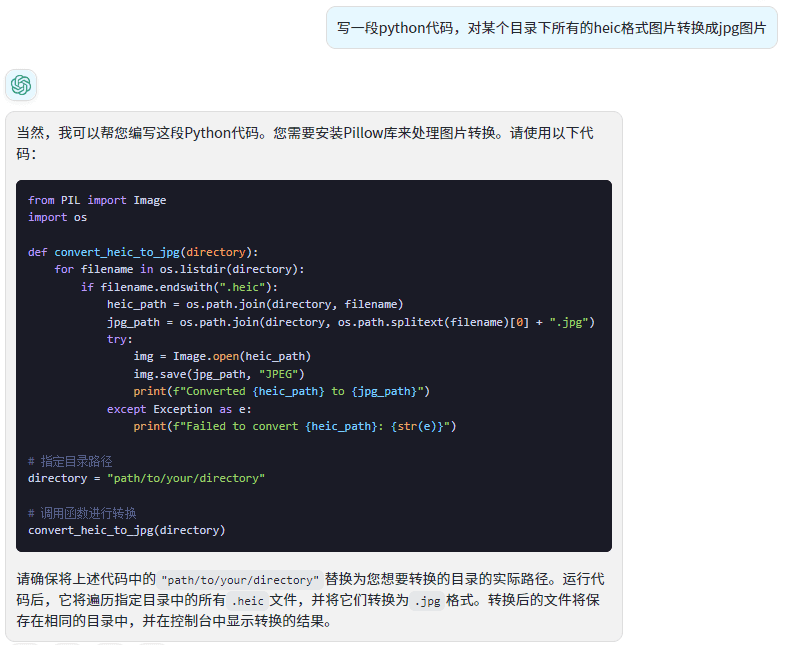This screenshot has height=645, width=796.
Task: Click the reply intro sentence mentioning the Pillow库
Action: 305,143
